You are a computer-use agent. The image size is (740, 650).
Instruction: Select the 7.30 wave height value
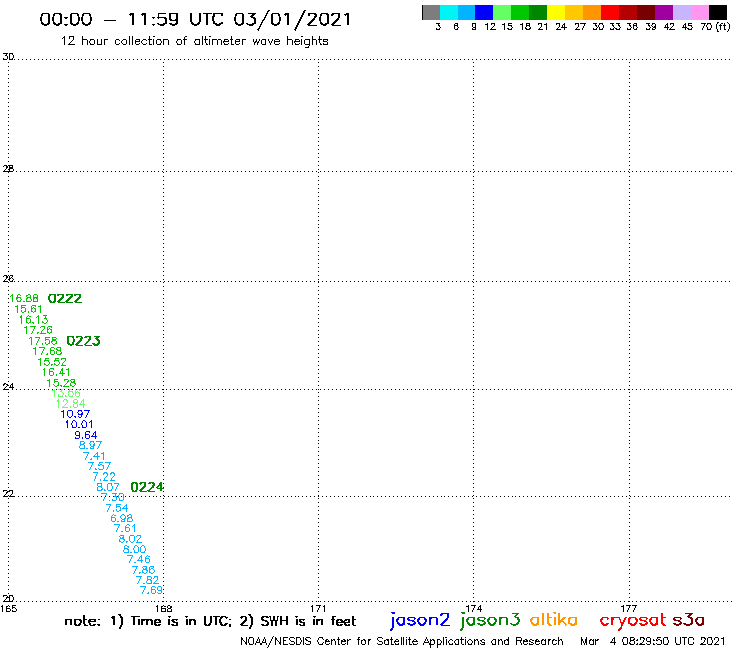[113, 497]
